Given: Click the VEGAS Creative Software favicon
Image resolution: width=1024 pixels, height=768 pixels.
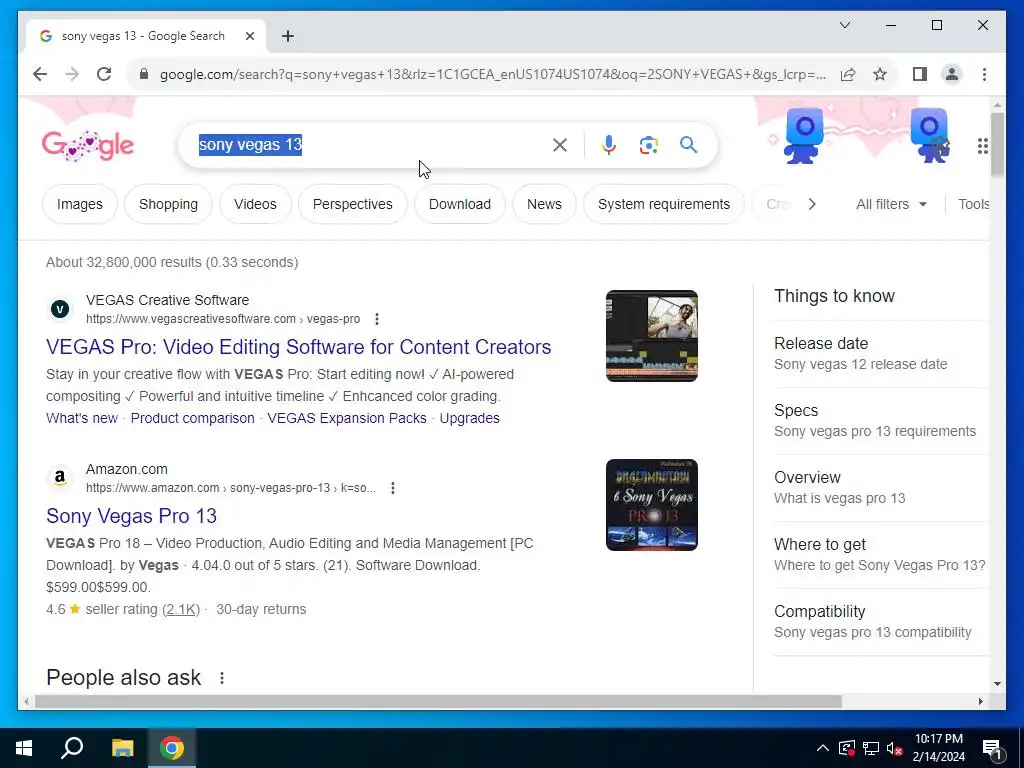Looking at the screenshot, I should pyautogui.click(x=60, y=309).
